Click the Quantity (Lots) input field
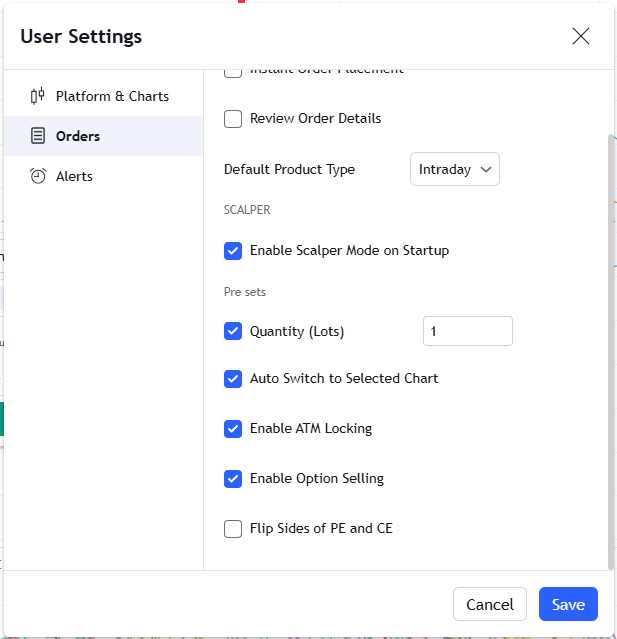Image resolution: width=617 pixels, height=639 pixels. [x=467, y=331]
